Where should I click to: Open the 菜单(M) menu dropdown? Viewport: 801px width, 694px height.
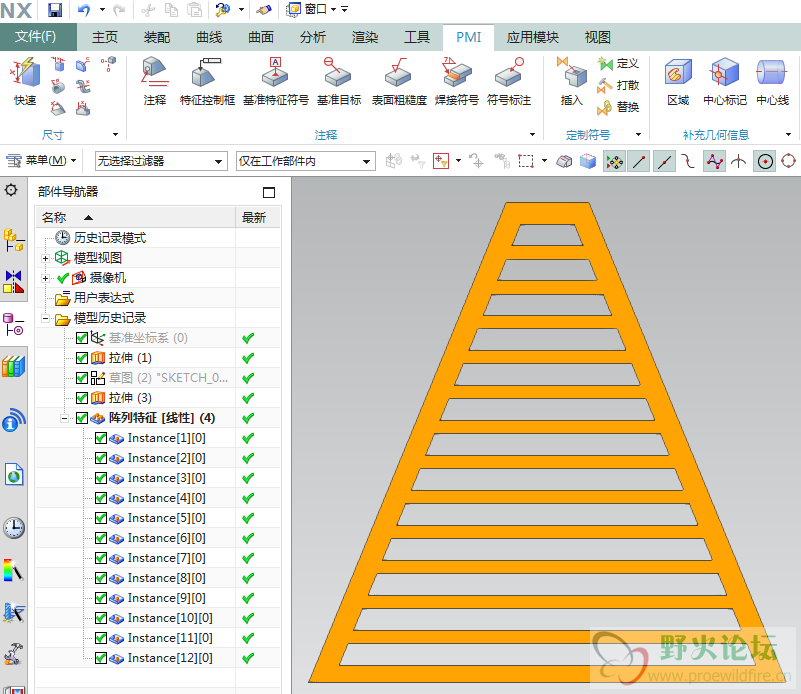[41, 161]
